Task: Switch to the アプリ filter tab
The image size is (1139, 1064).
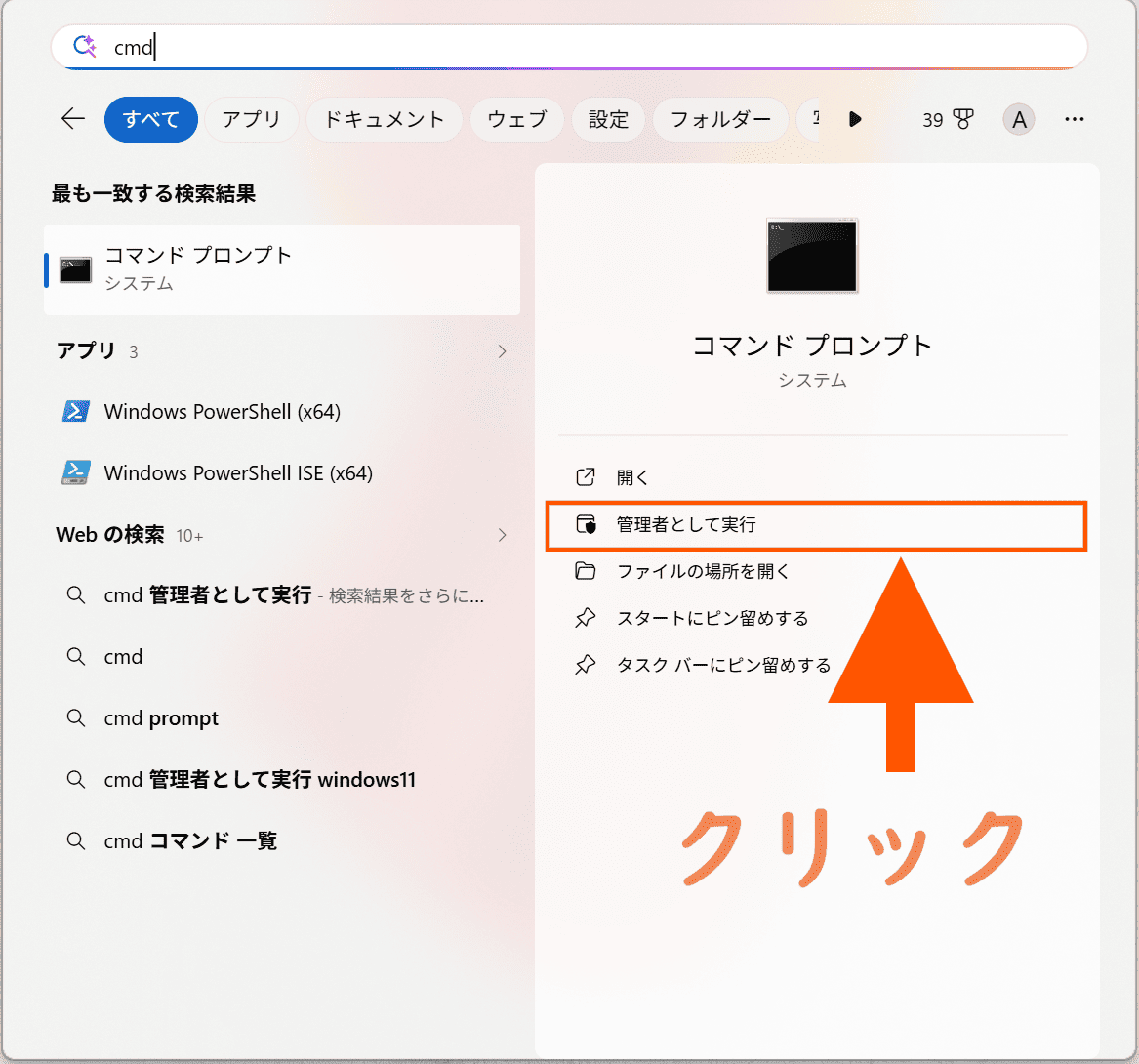Action: 251,119
